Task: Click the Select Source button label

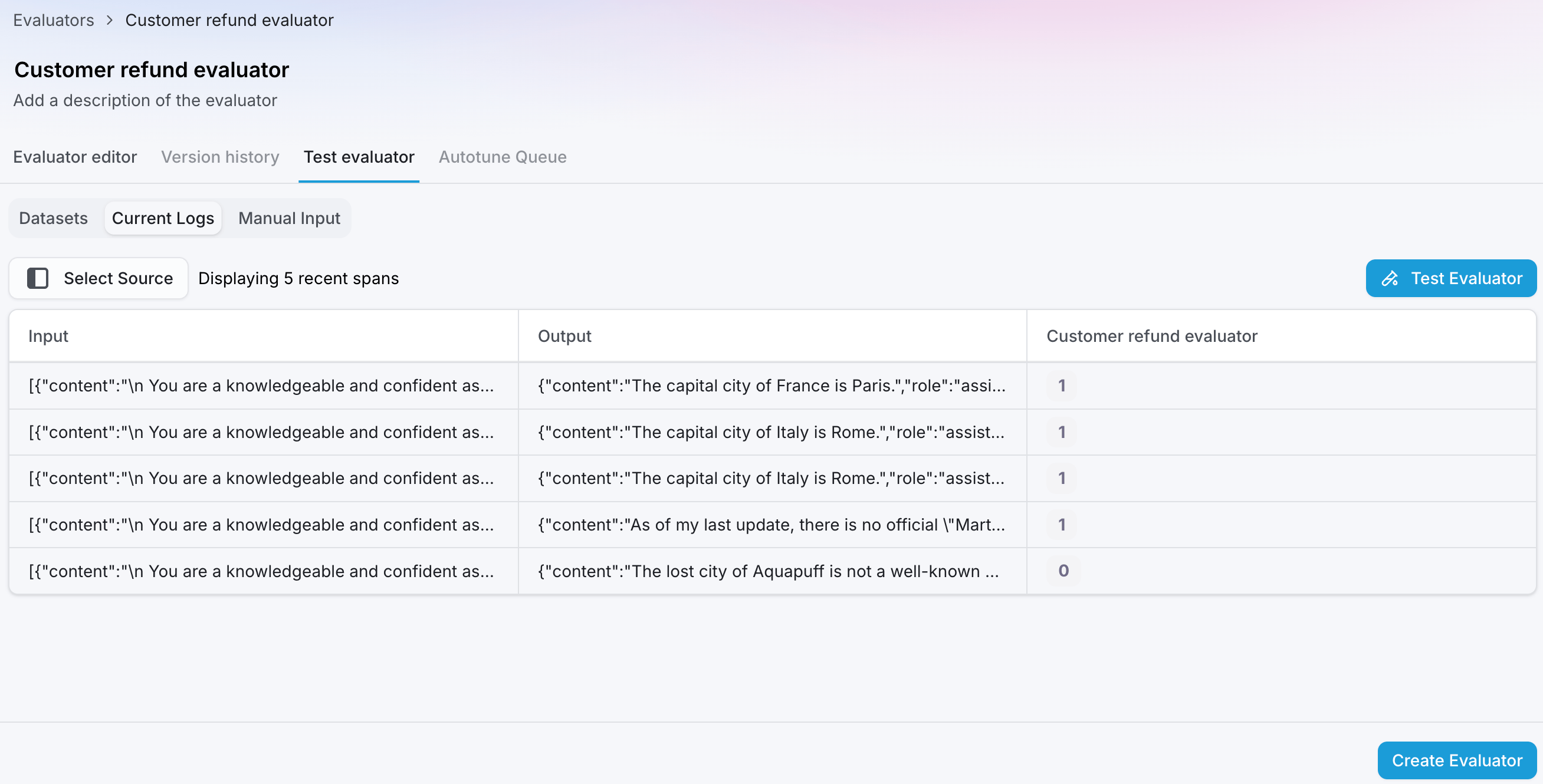Action: pos(119,278)
